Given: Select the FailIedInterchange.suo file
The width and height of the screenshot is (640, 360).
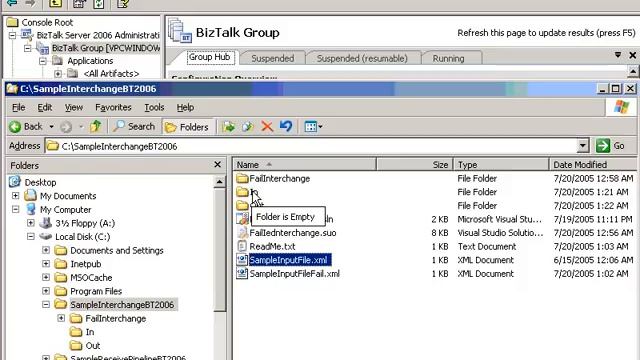Looking at the screenshot, I should coord(287,233).
